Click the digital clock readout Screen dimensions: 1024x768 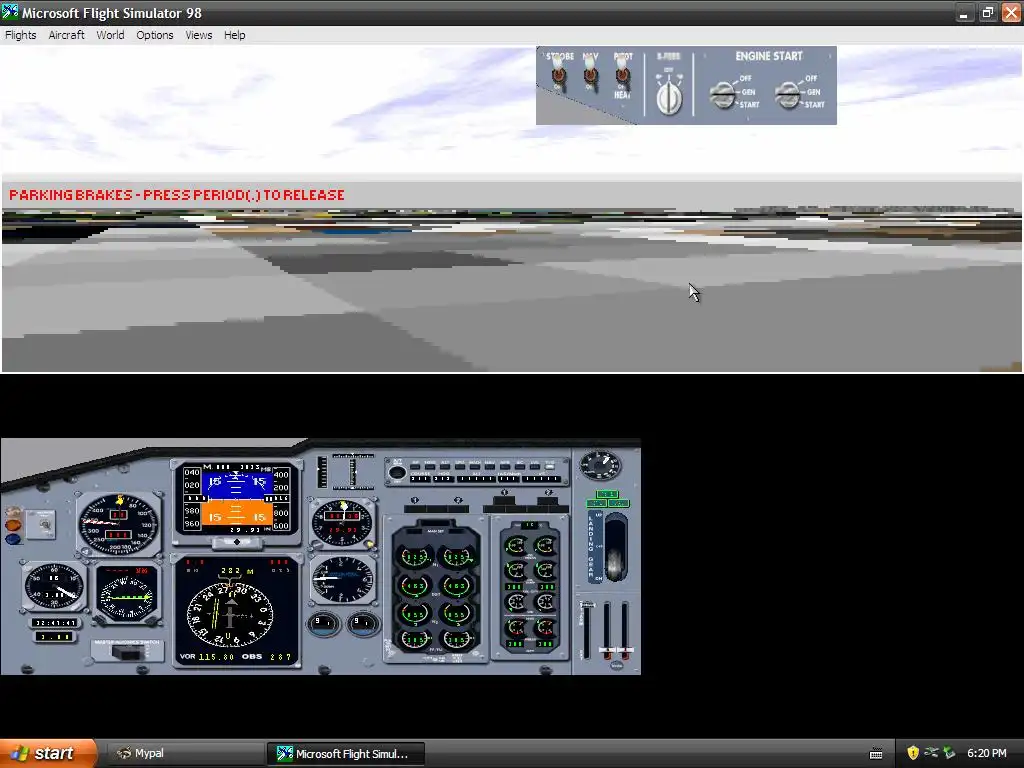55,623
